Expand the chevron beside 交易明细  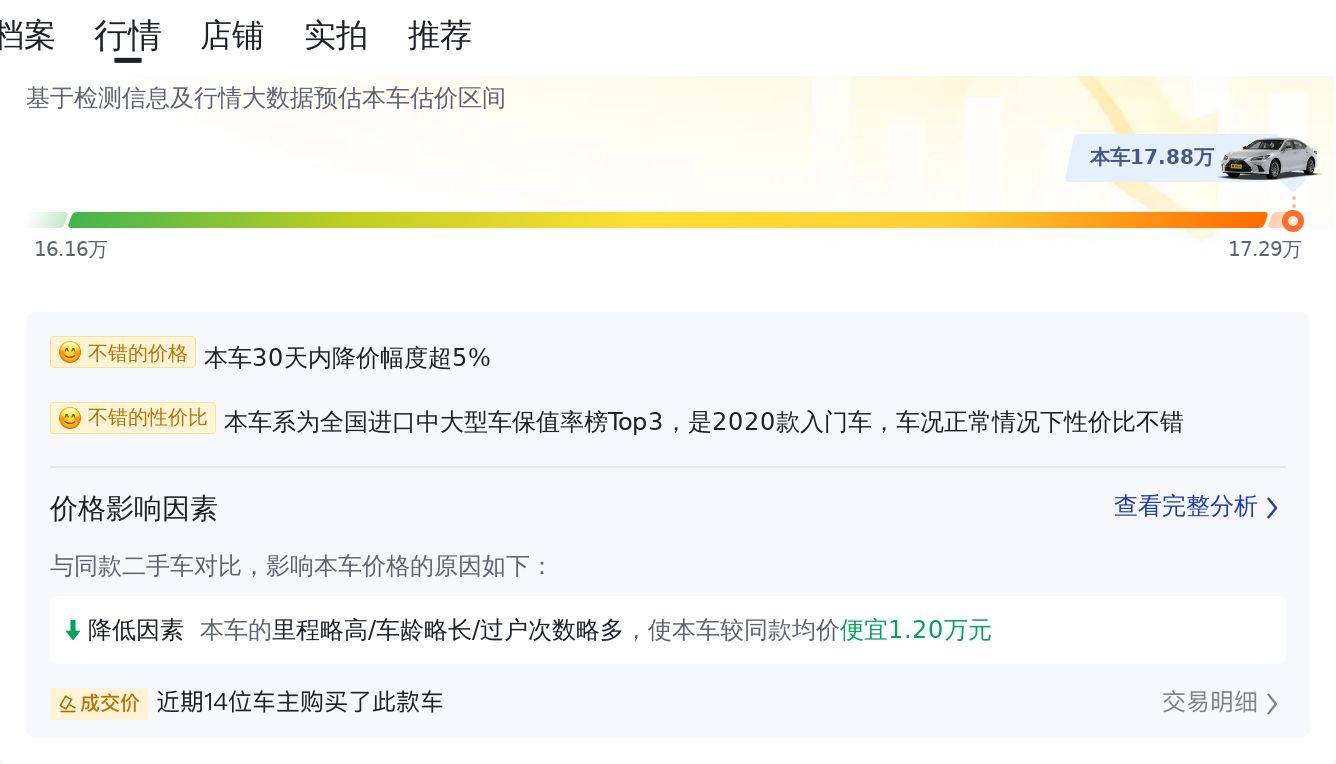(x=1272, y=703)
